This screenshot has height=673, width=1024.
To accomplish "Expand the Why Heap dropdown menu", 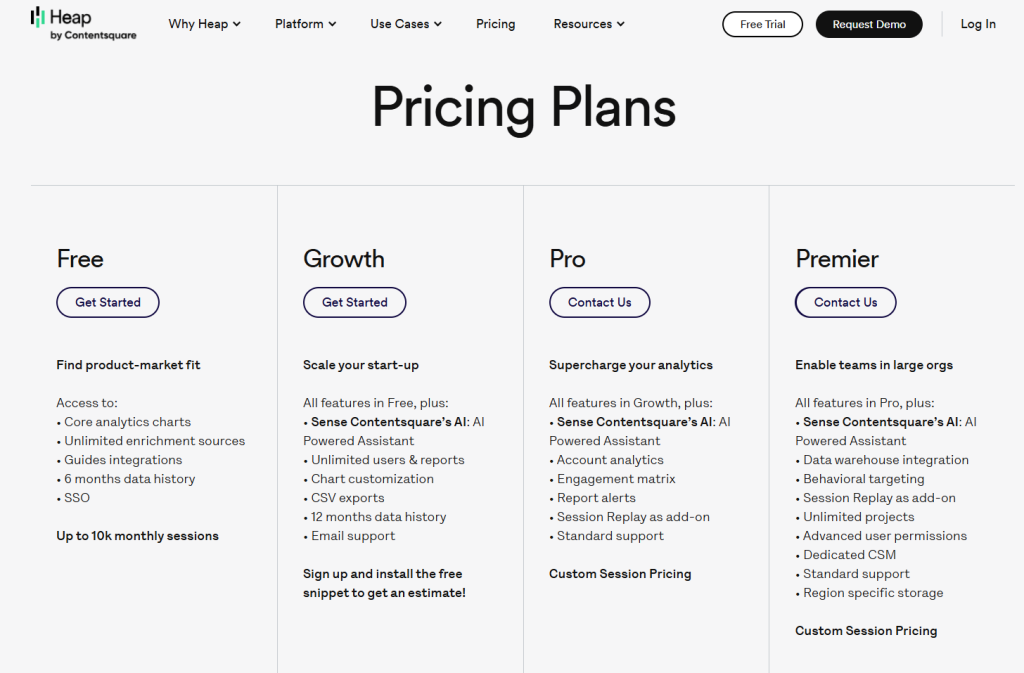I will click(204, 24).
